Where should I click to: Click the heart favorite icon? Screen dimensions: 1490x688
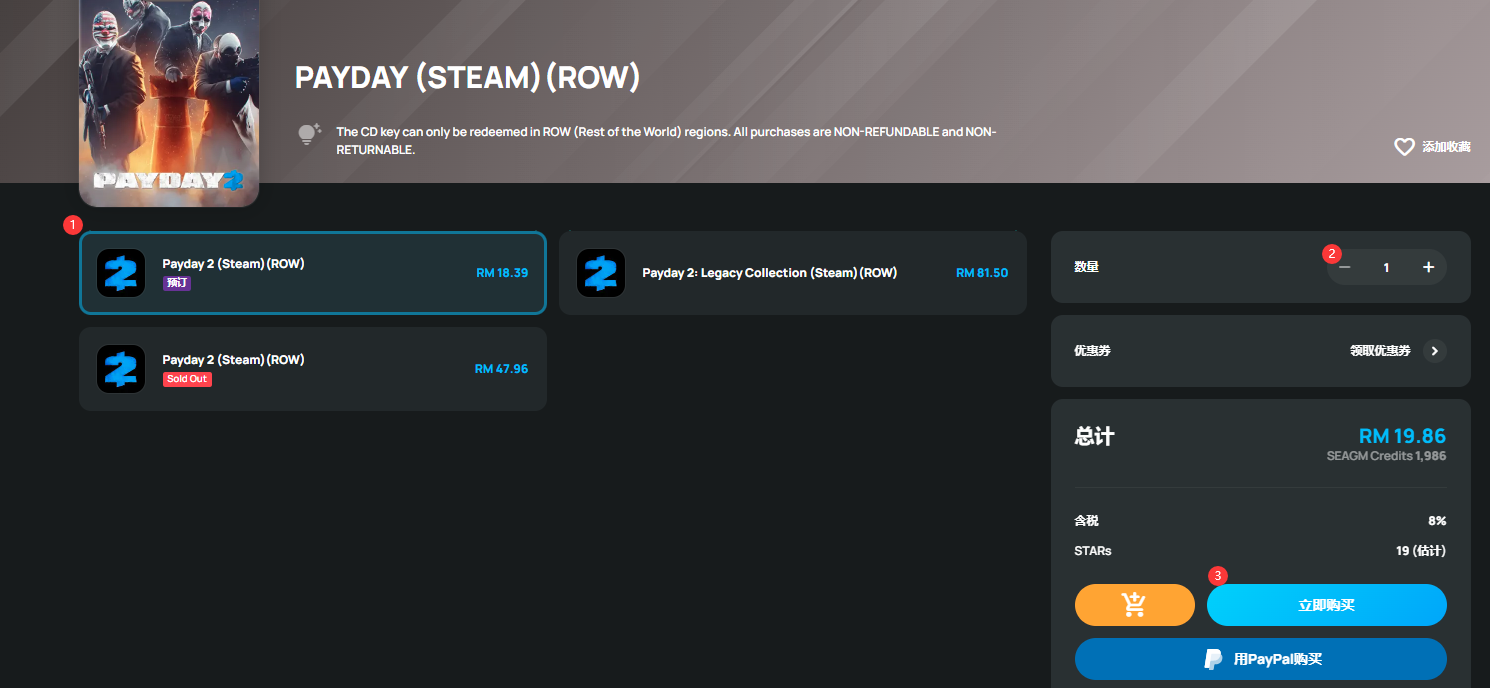tap(1404, 147)
